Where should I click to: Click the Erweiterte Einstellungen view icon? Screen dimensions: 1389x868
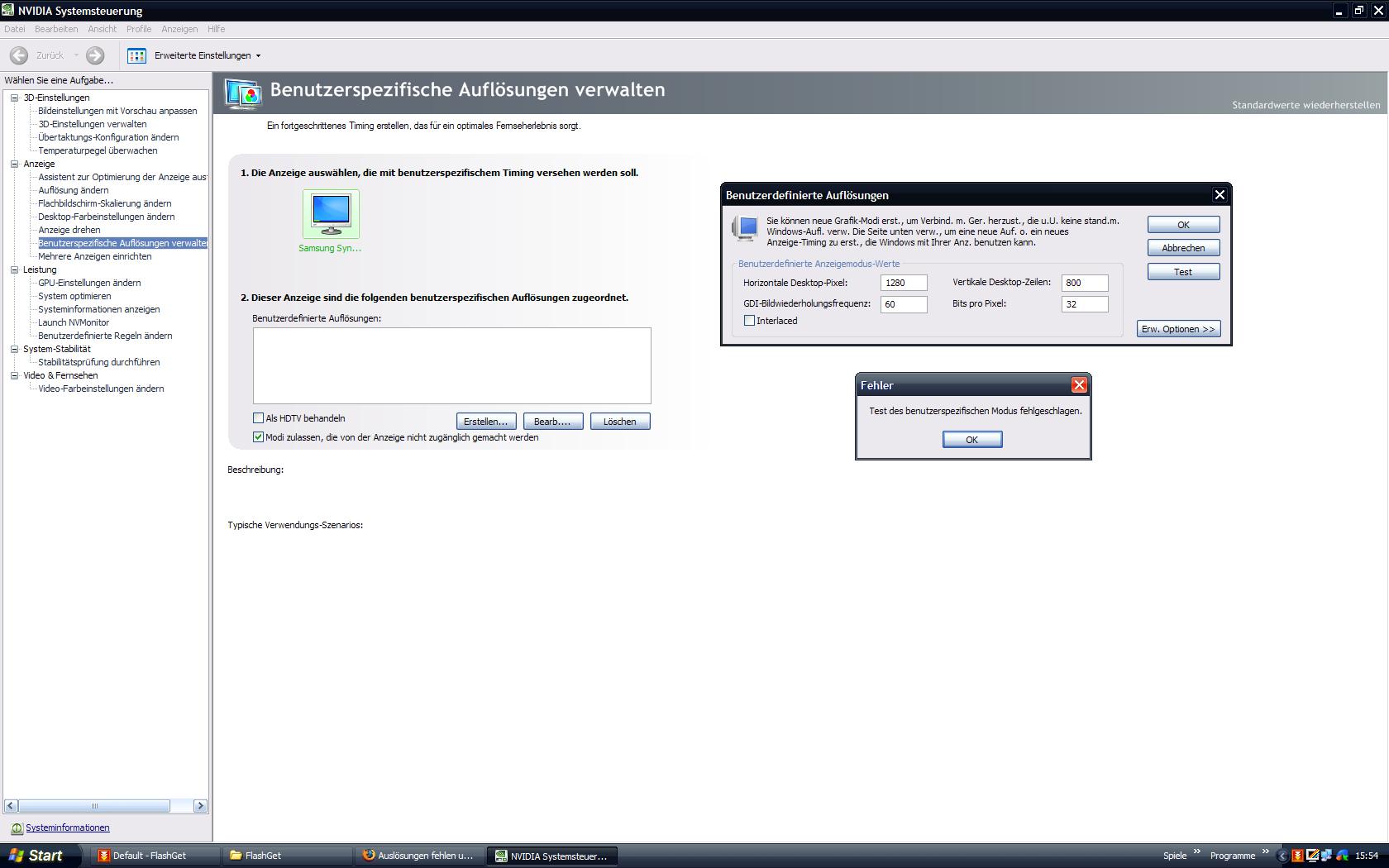tap(137, 55)
